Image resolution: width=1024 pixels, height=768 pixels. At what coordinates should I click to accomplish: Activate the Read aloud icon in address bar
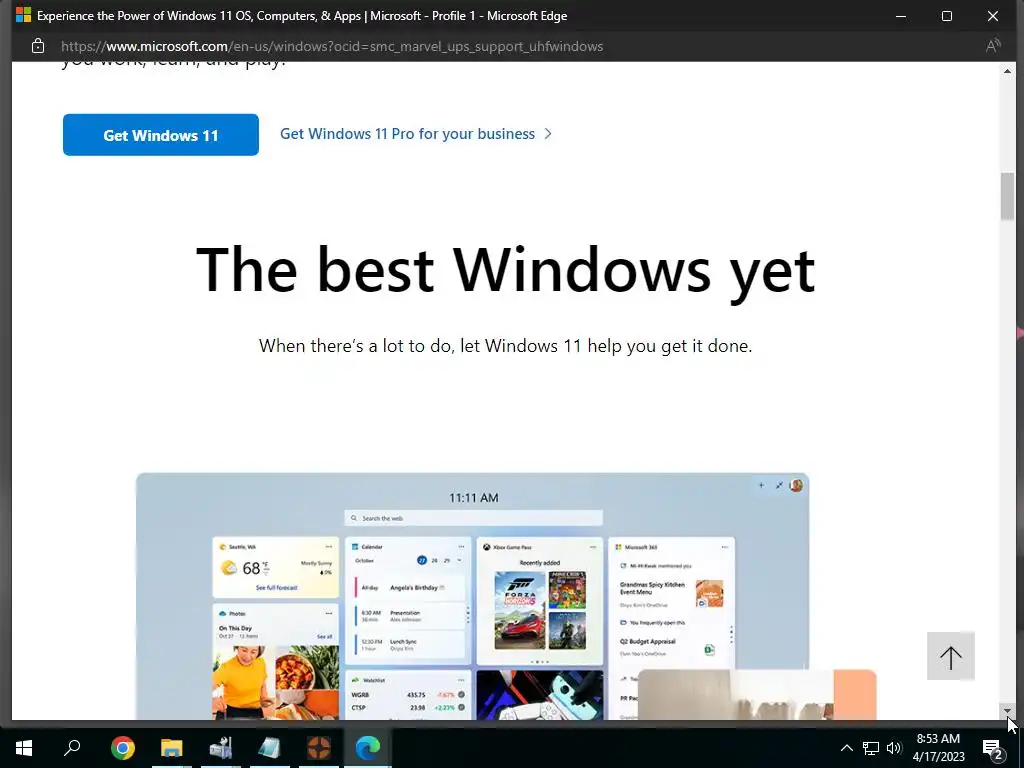point(993,46)
